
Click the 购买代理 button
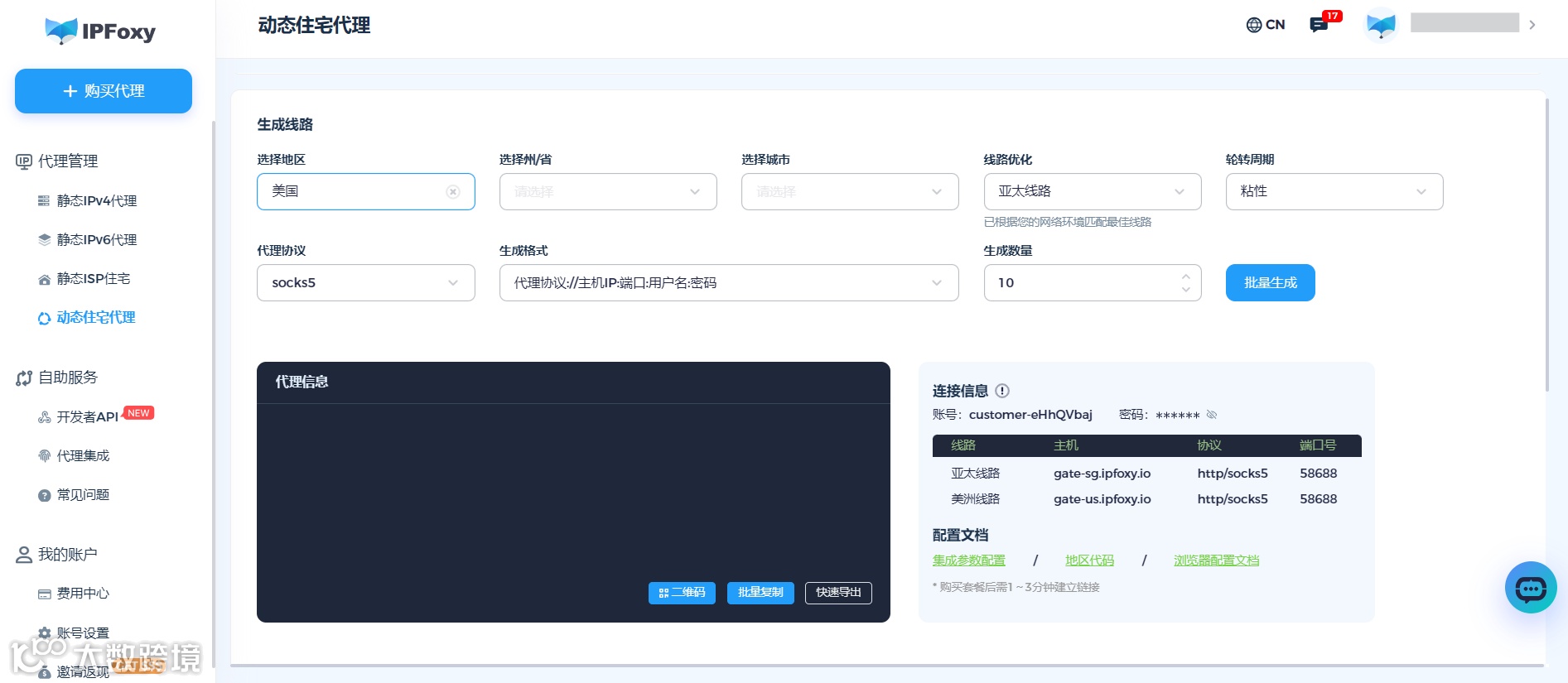[x=104, y=91]
